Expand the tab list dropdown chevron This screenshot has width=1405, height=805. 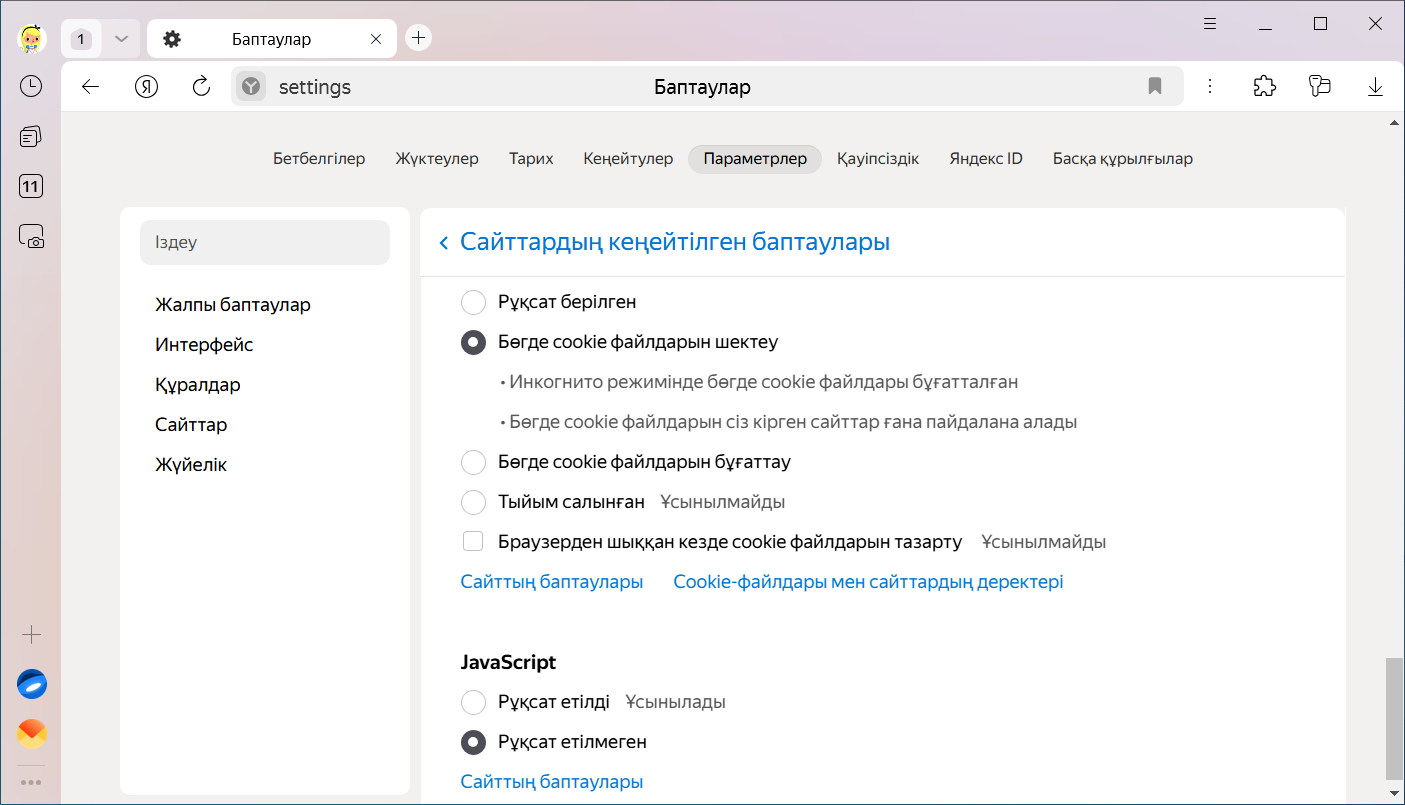121,39
